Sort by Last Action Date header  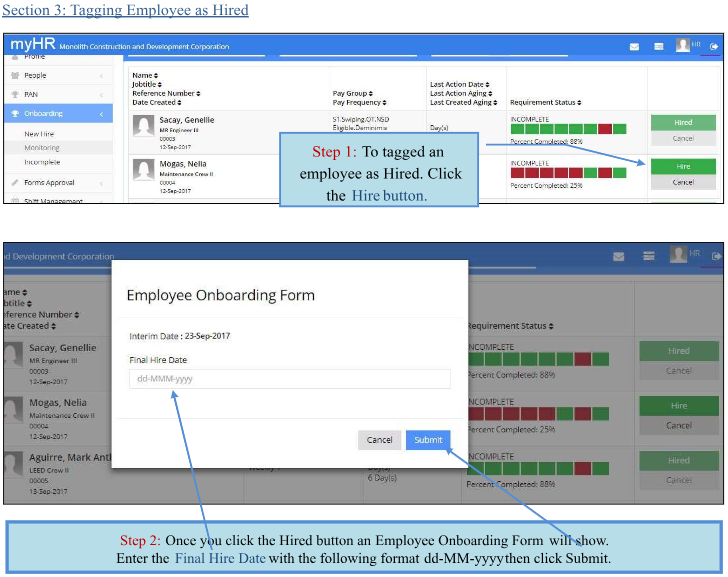[x=460, y=84]
